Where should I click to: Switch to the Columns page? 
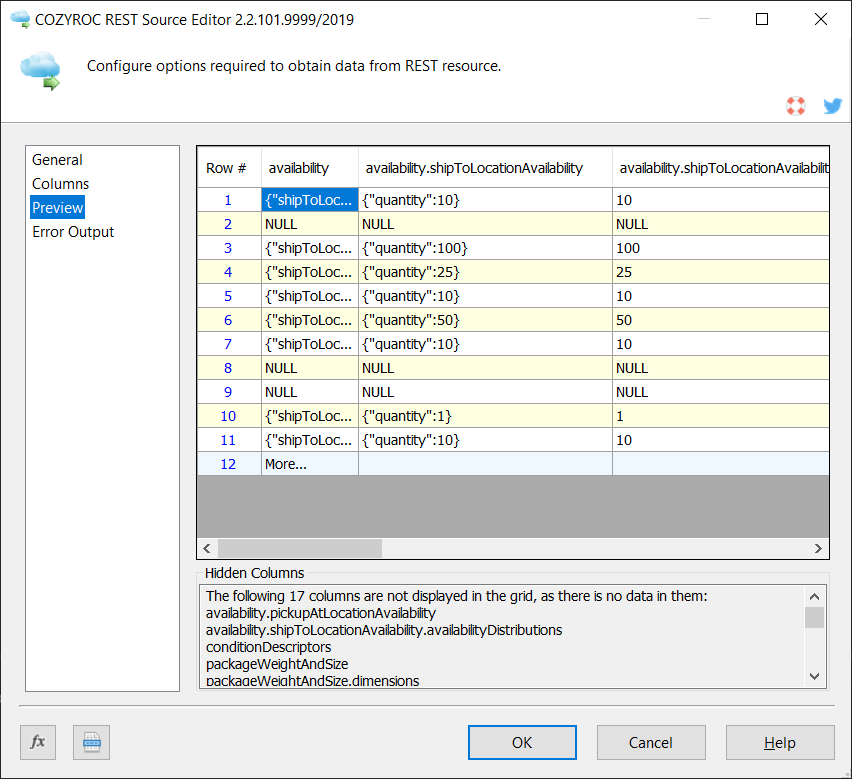point(60,184)
